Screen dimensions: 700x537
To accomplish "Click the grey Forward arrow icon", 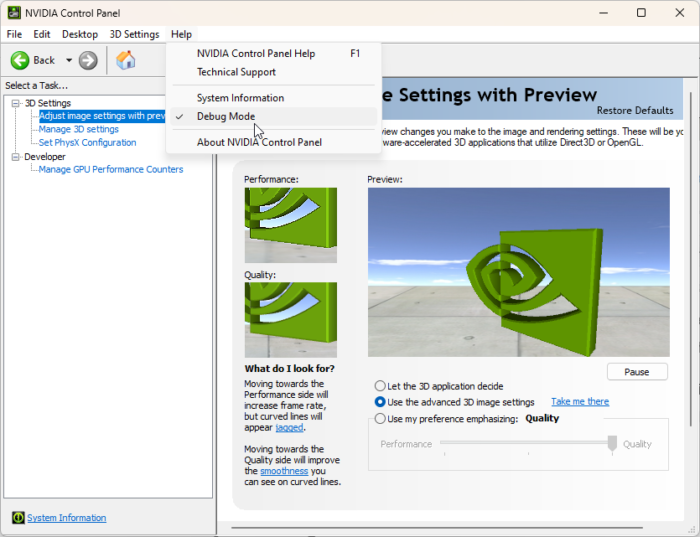I will coord(88,60).
